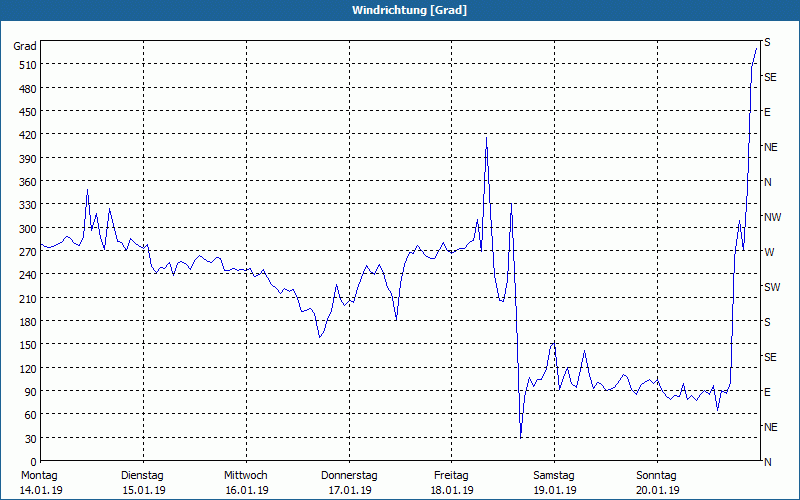Click the curve minimum near 30 before Samstag
The image size is (800, 500).
[x=520, y=437]
